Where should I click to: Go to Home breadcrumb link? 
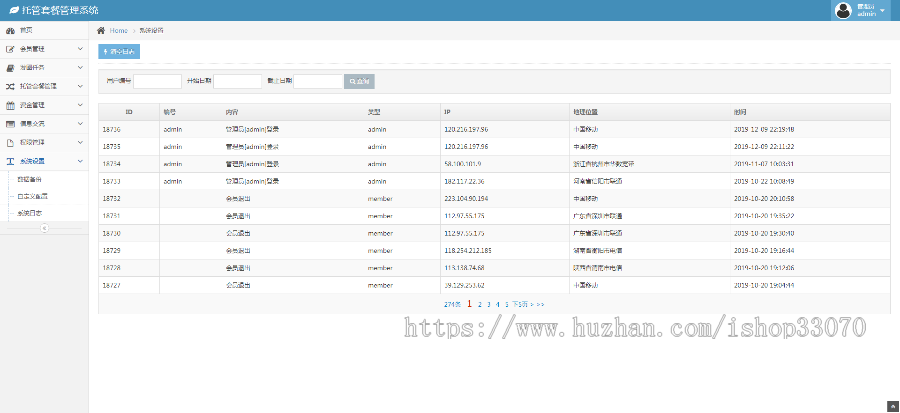coord(118,30)
